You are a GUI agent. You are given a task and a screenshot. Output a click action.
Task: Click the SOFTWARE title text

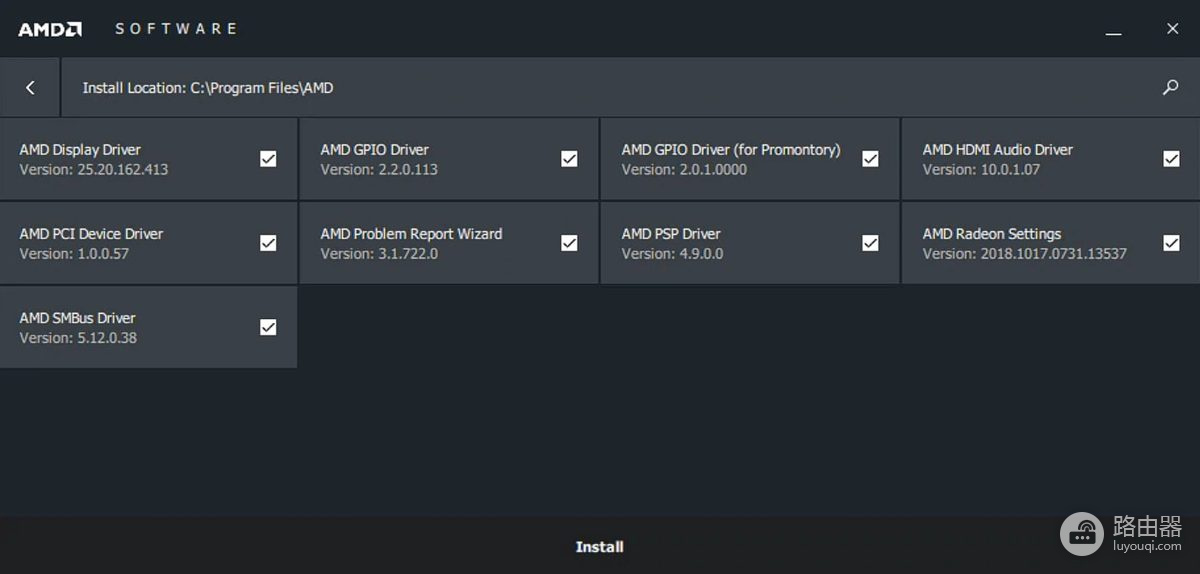[176, 29]
